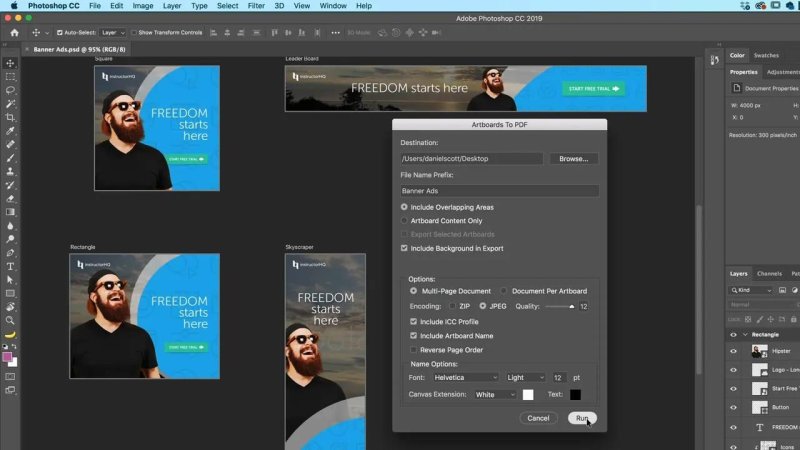Uncheck Include ICC Profile

click(413, 322)
